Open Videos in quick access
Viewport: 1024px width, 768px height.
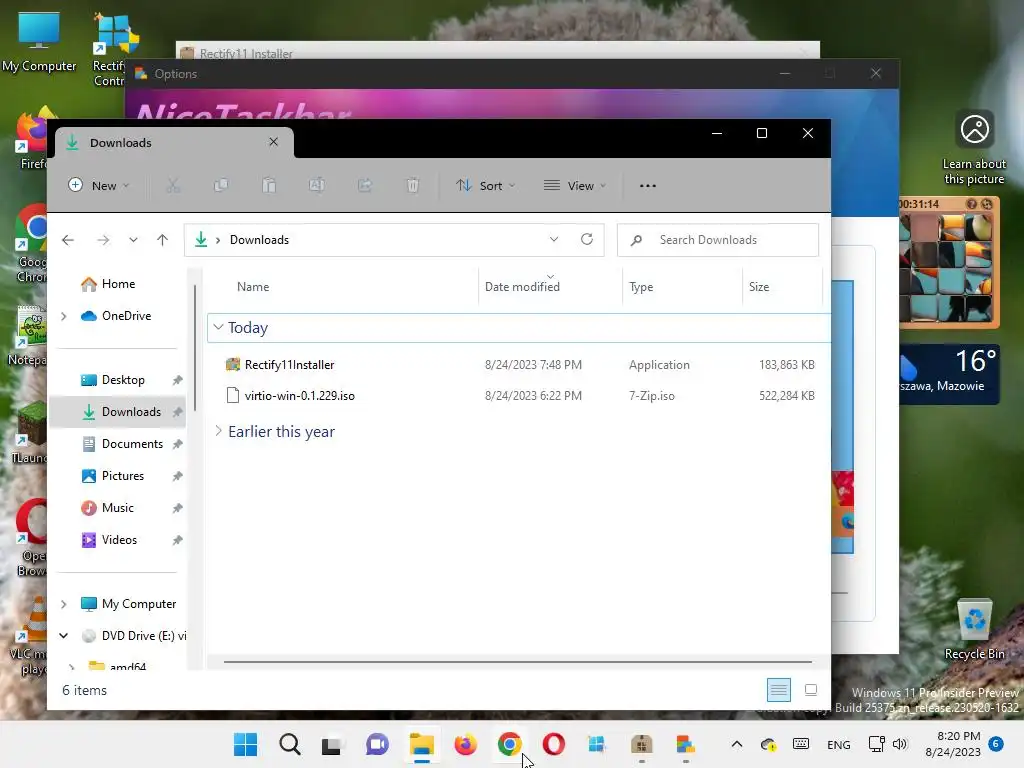tap(121, 540)
